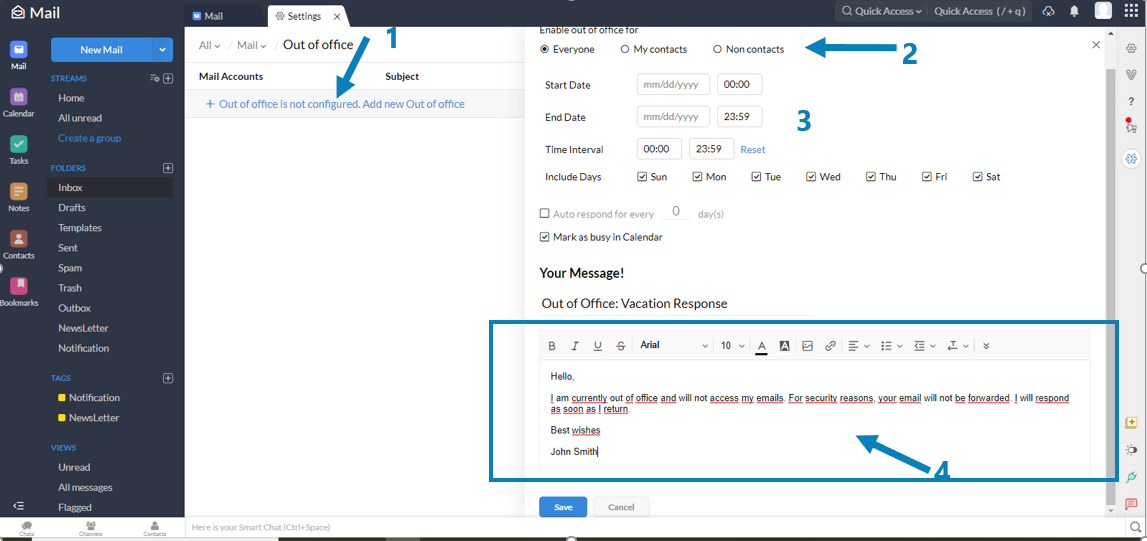This screenshot has width=1147, height=541.
Task: Click the Start Date field
Action: pos(673,85)
